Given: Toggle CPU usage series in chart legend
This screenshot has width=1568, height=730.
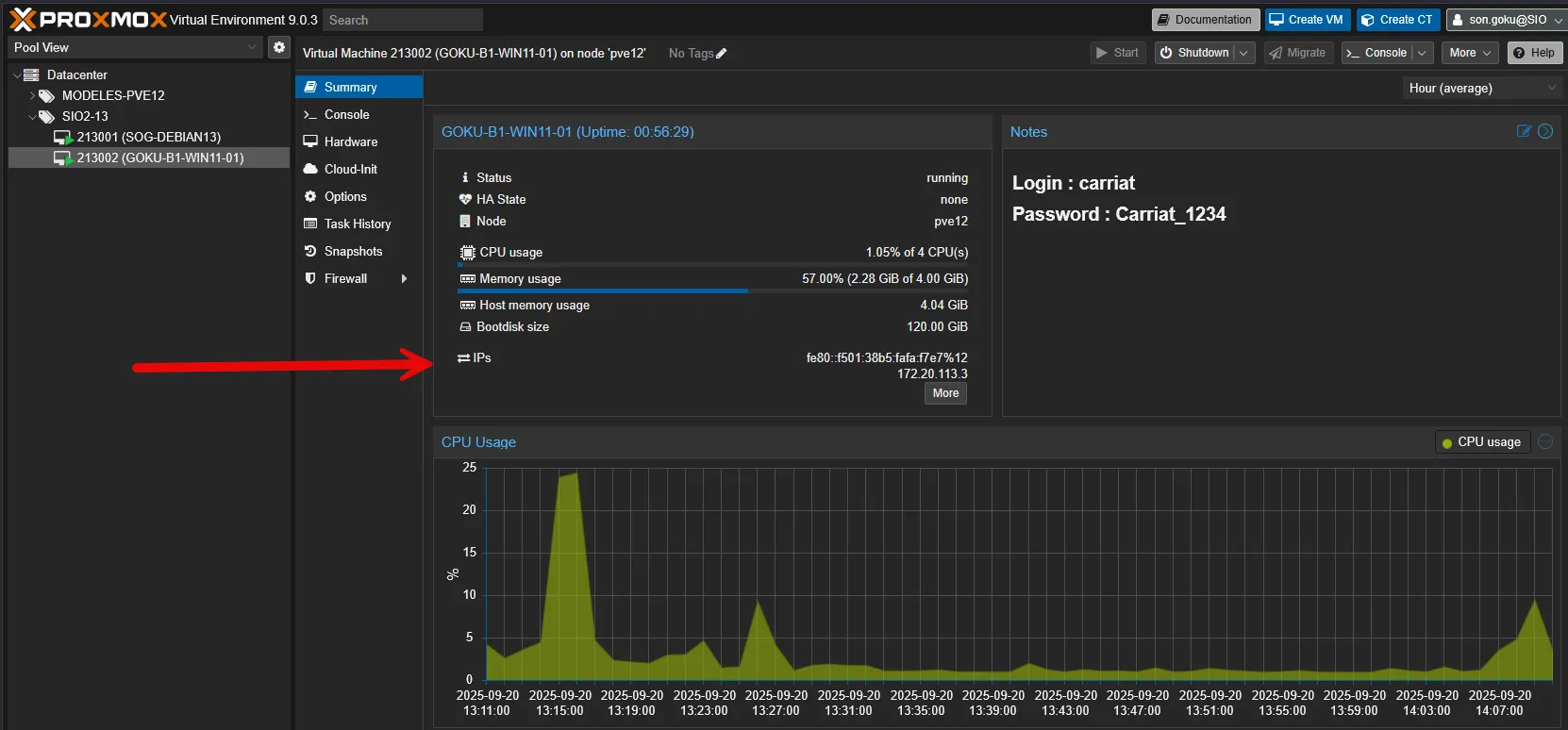Looking at the screenshot, I should click(1480, 442).
